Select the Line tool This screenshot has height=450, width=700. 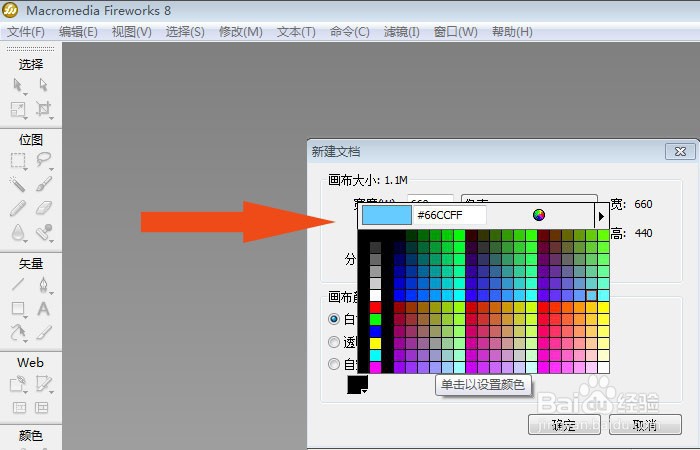(18, 284)
